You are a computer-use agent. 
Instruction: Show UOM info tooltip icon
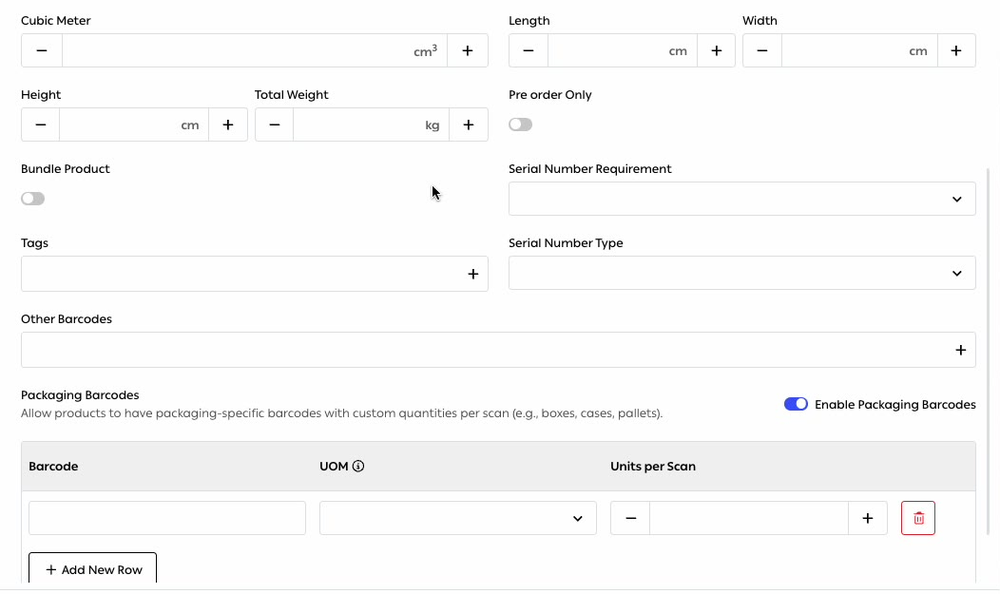point(358,466)
